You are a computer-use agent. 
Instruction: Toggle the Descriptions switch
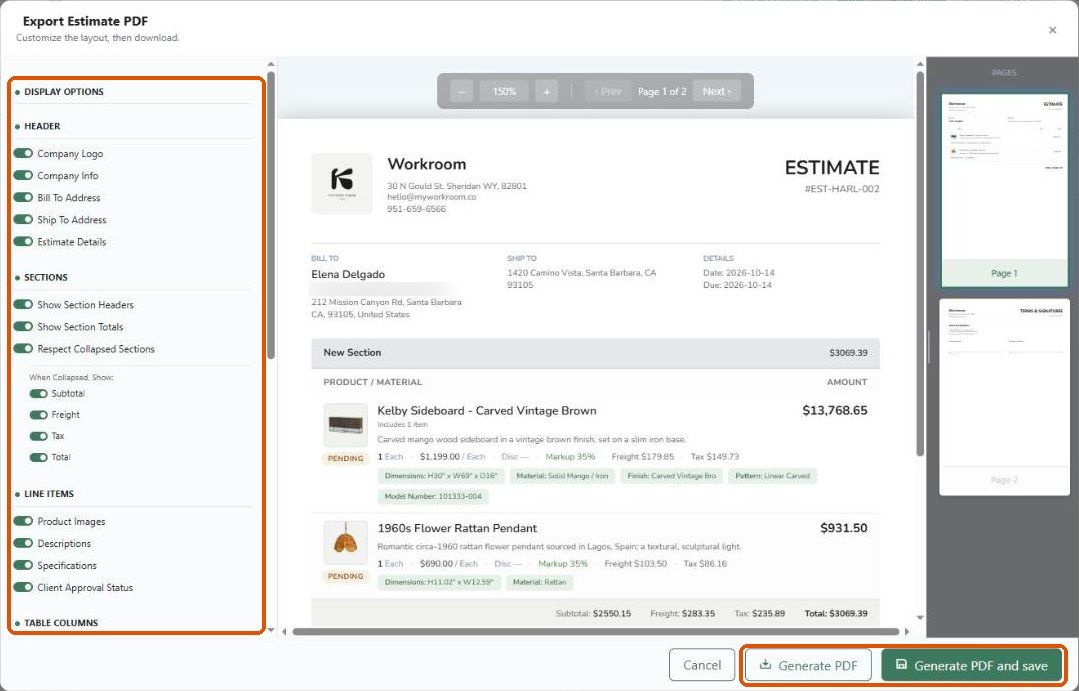pyautogui.click(x=23, y=543)
